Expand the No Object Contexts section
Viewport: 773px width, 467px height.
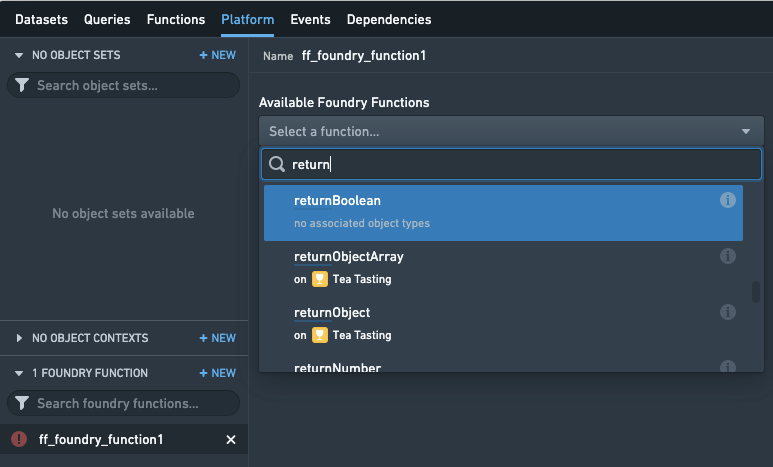(x=19, y=338)
